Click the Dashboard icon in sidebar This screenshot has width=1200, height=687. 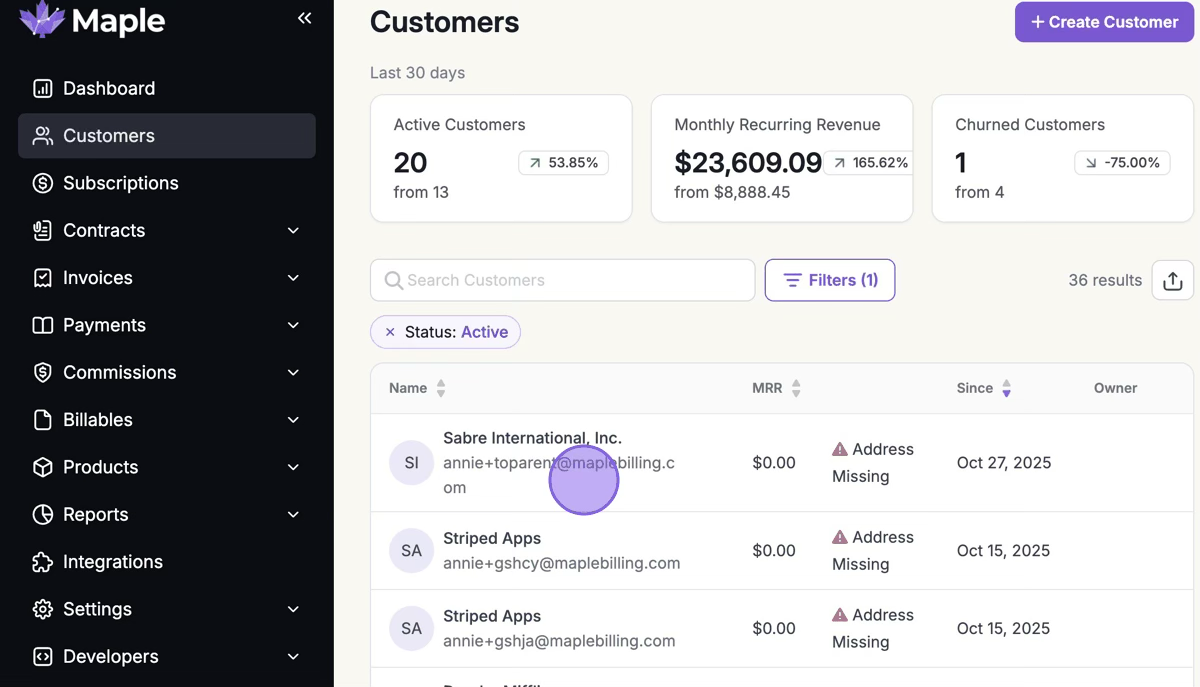coord(42,88)
